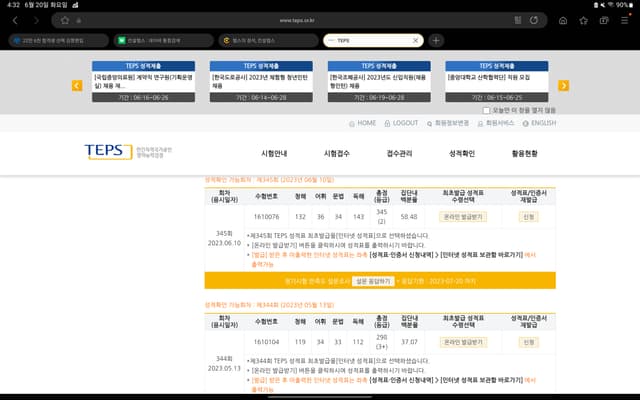Click 온라인 발급받기 for exam 1610104

pos(463,342)
